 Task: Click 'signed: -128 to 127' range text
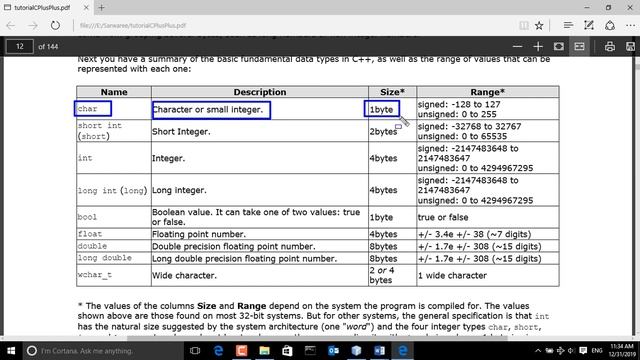[x=459, y=104]
